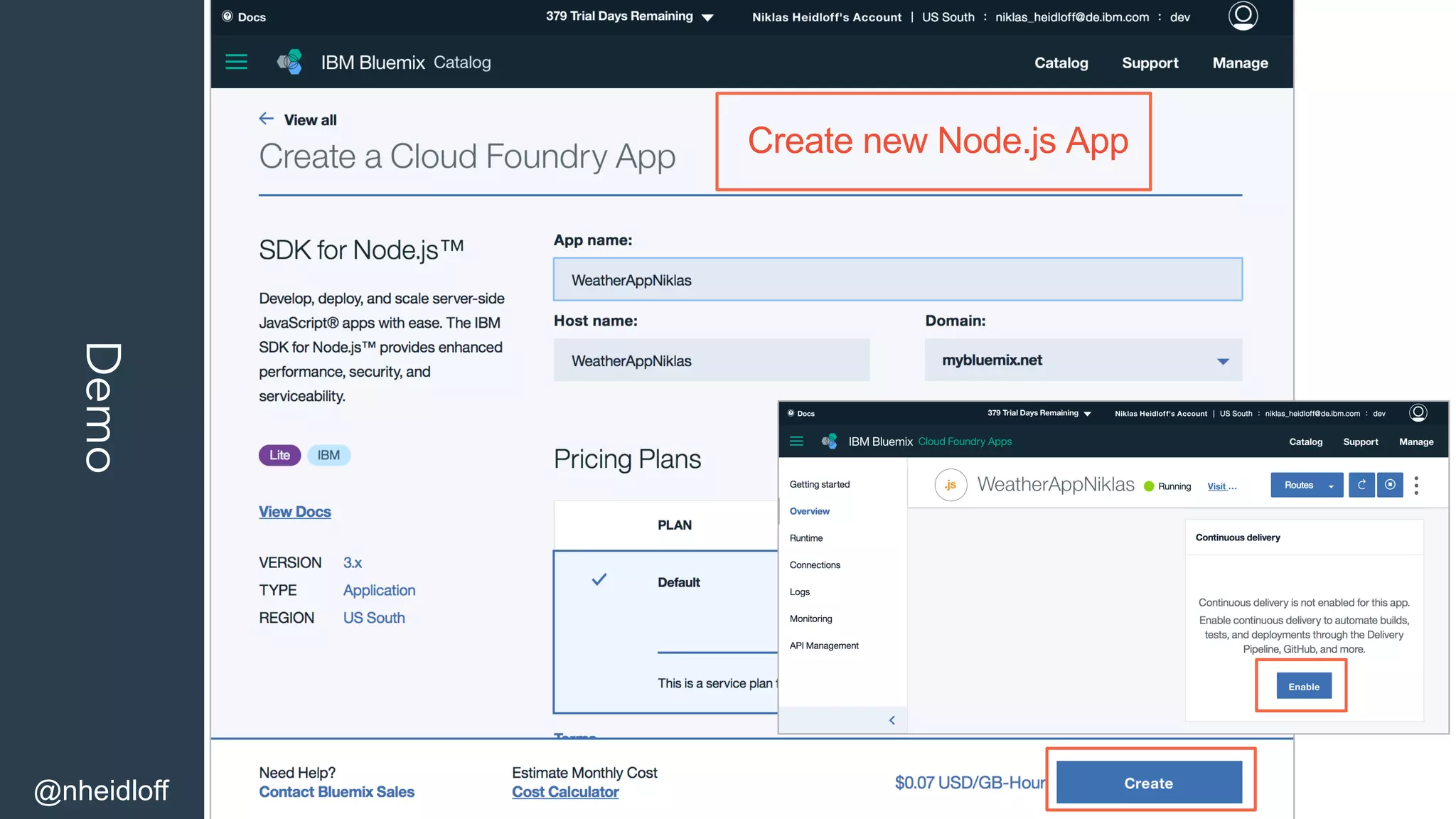1456x819 pixels.
Task: Select API Management in the app sidebar
Action: [x=824, y=646]
